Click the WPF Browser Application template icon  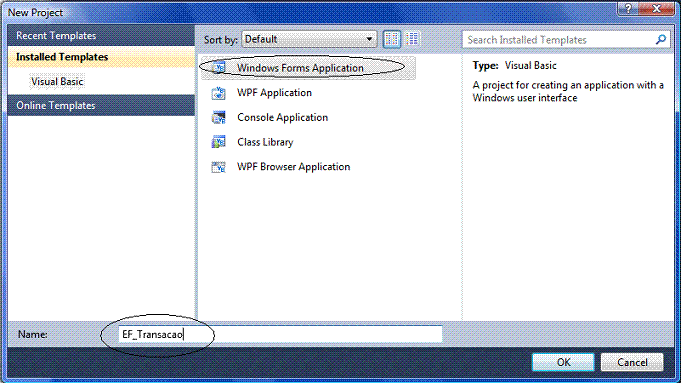coord(218,167)
